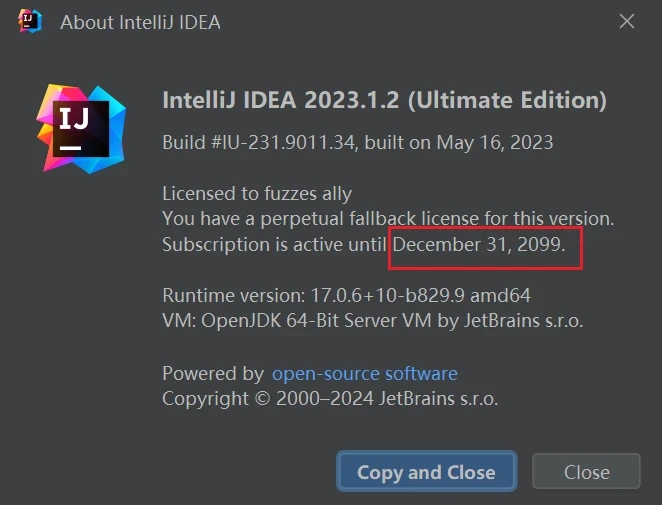The image size is (662, 505).
Task: Click the amd64 text in runtime line
Action: (500, 295)
